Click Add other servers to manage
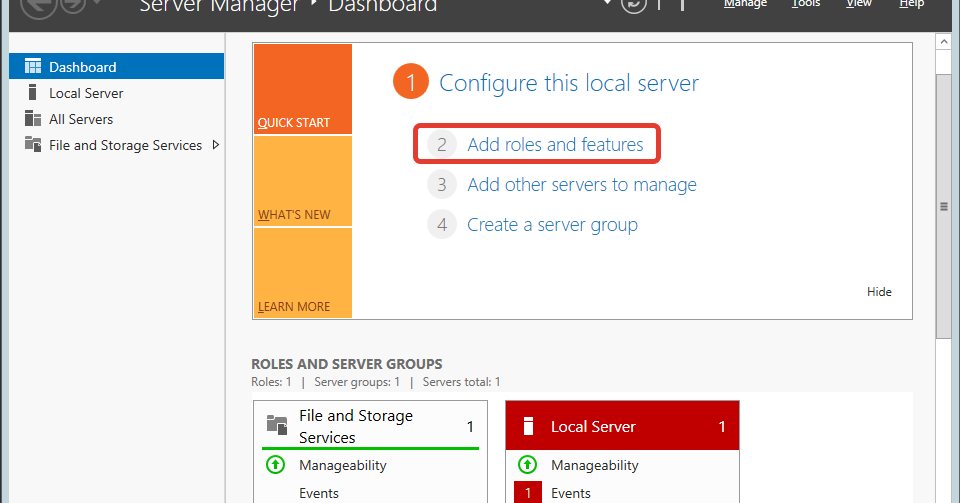Image resolution: width=960 pixels, height=503 pixels. (x=582, y=185)
